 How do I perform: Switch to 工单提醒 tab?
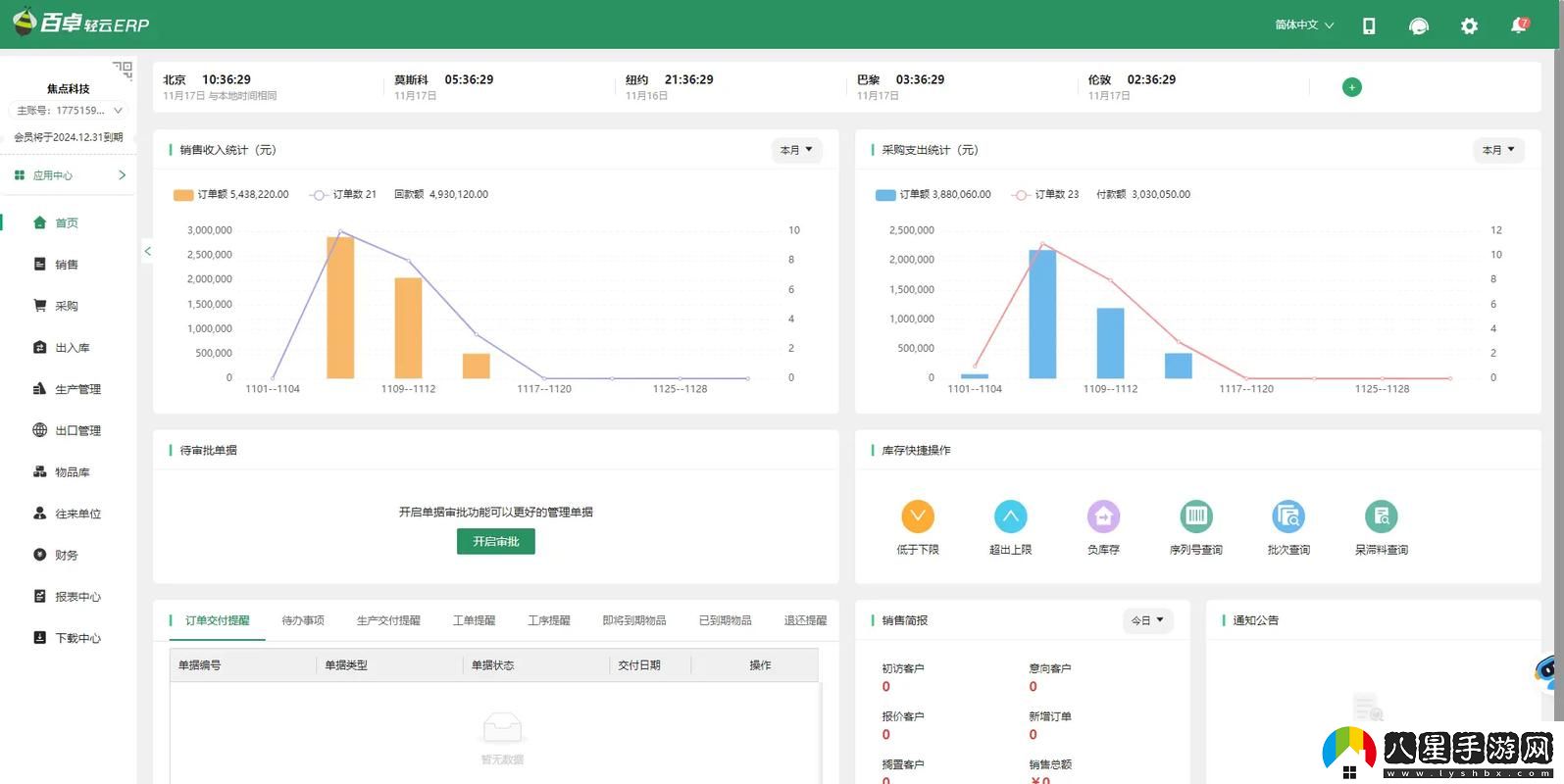coord(474,620)
